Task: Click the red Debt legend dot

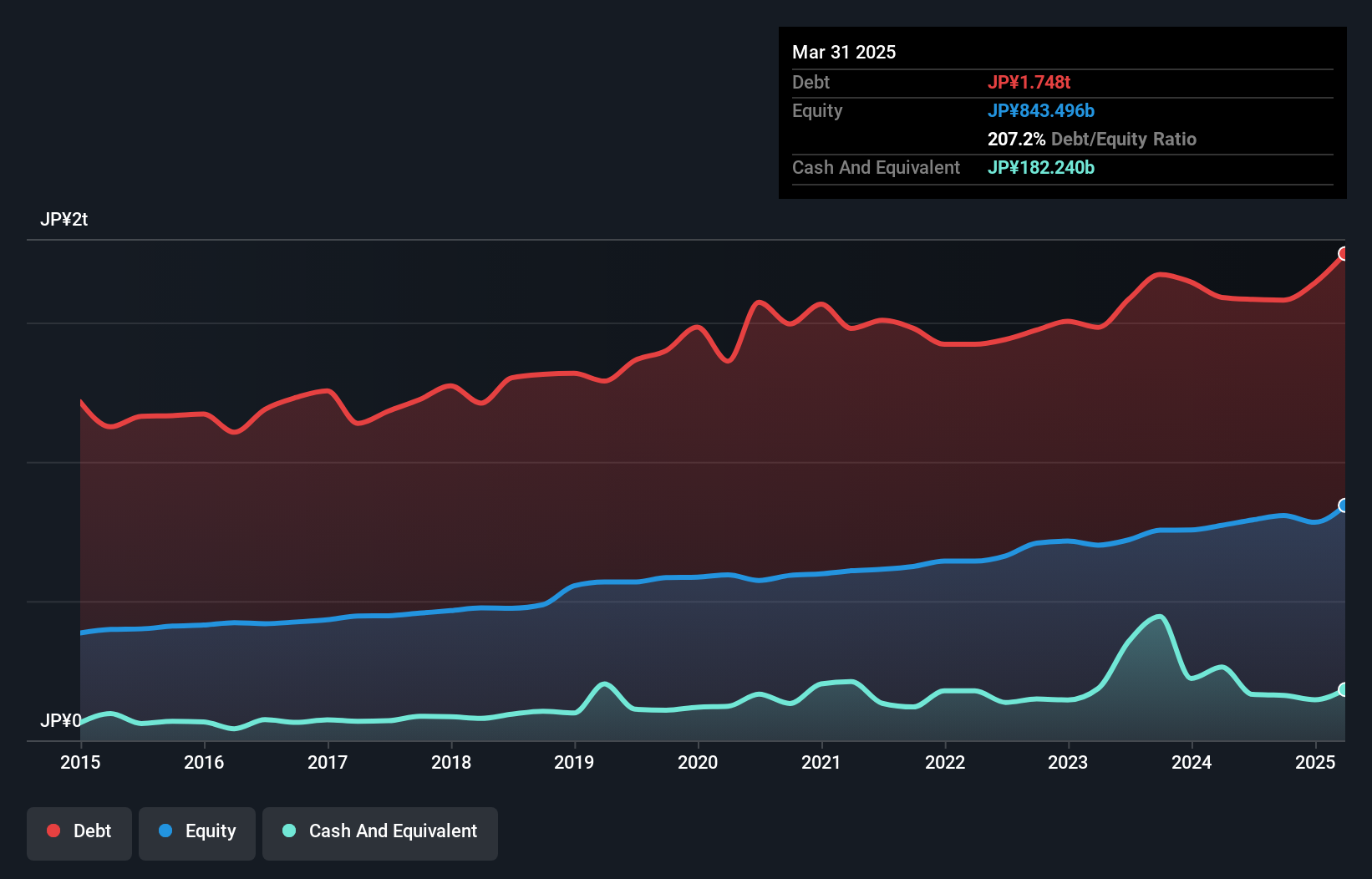Action: pos(52,831)
